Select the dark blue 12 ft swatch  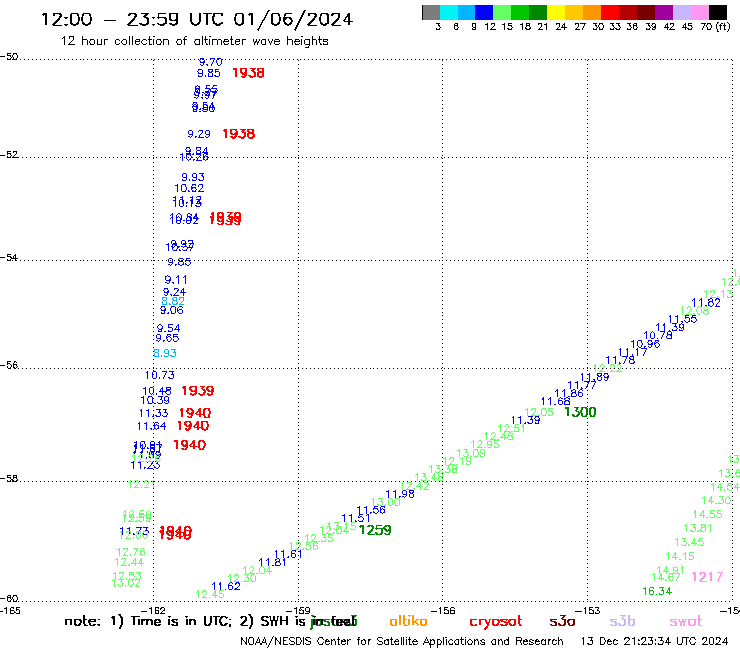484,12
